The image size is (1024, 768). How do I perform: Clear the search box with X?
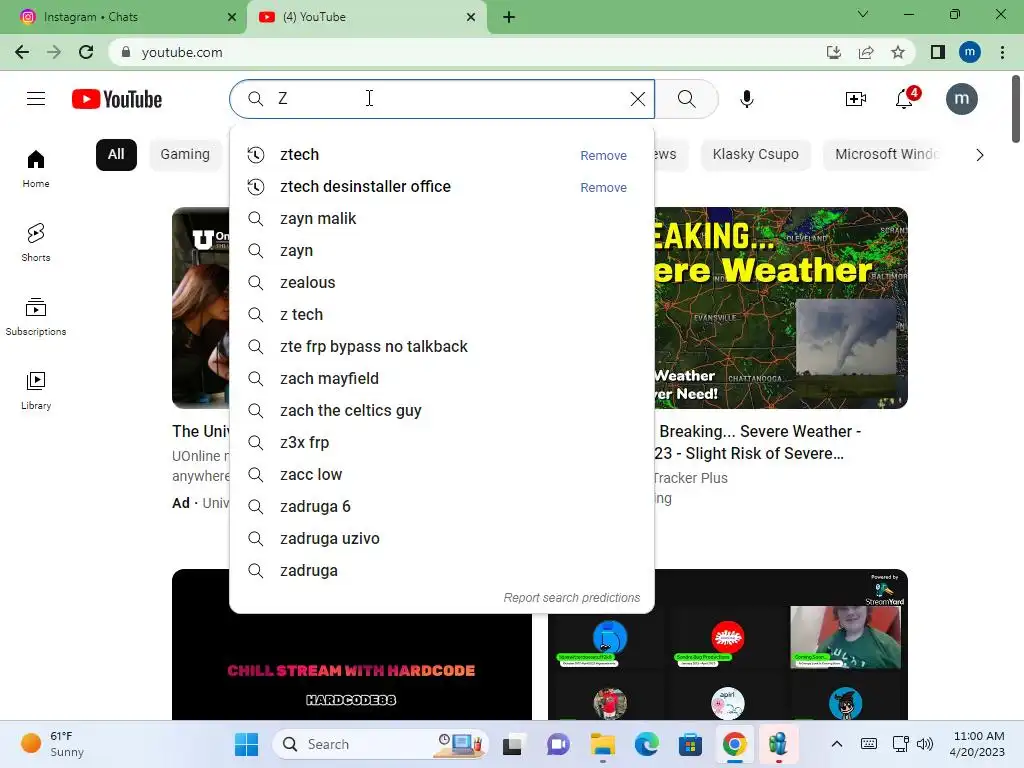(637, 99)
